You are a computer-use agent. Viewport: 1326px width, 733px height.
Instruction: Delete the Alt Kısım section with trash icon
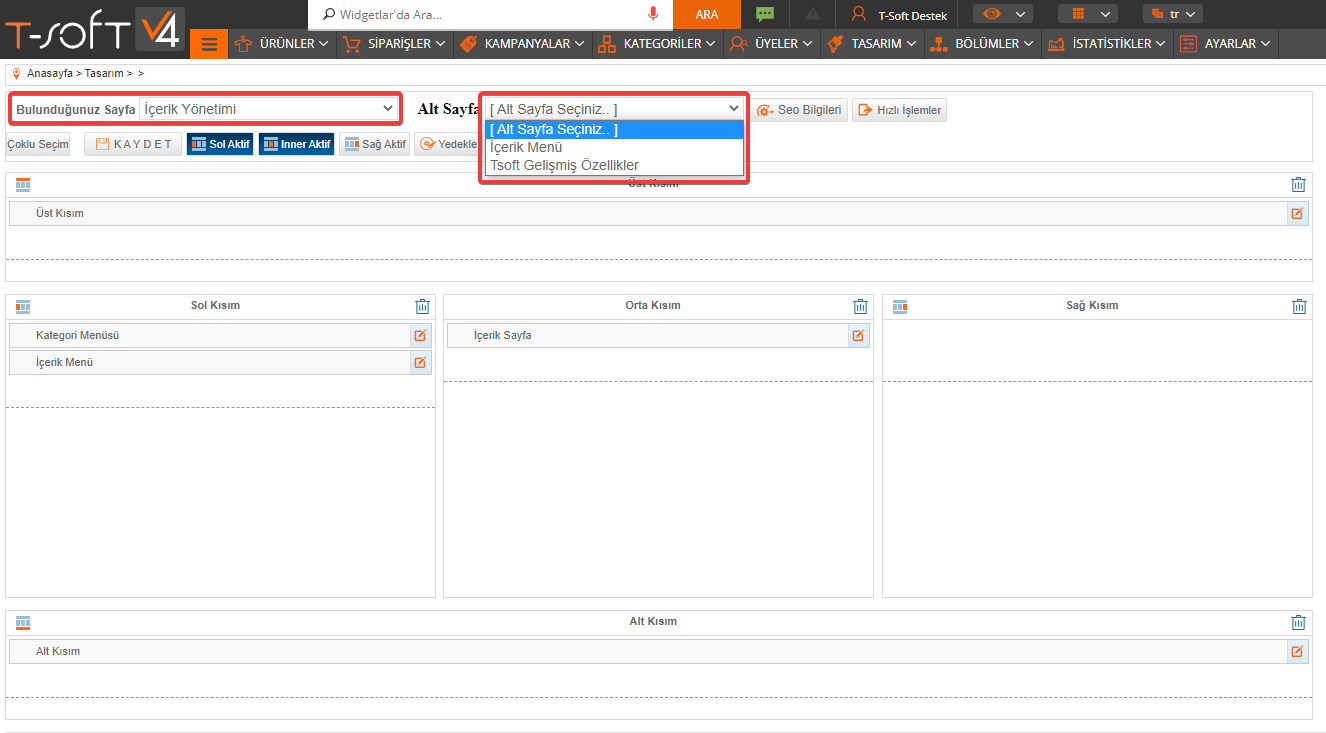point(1298,622)
